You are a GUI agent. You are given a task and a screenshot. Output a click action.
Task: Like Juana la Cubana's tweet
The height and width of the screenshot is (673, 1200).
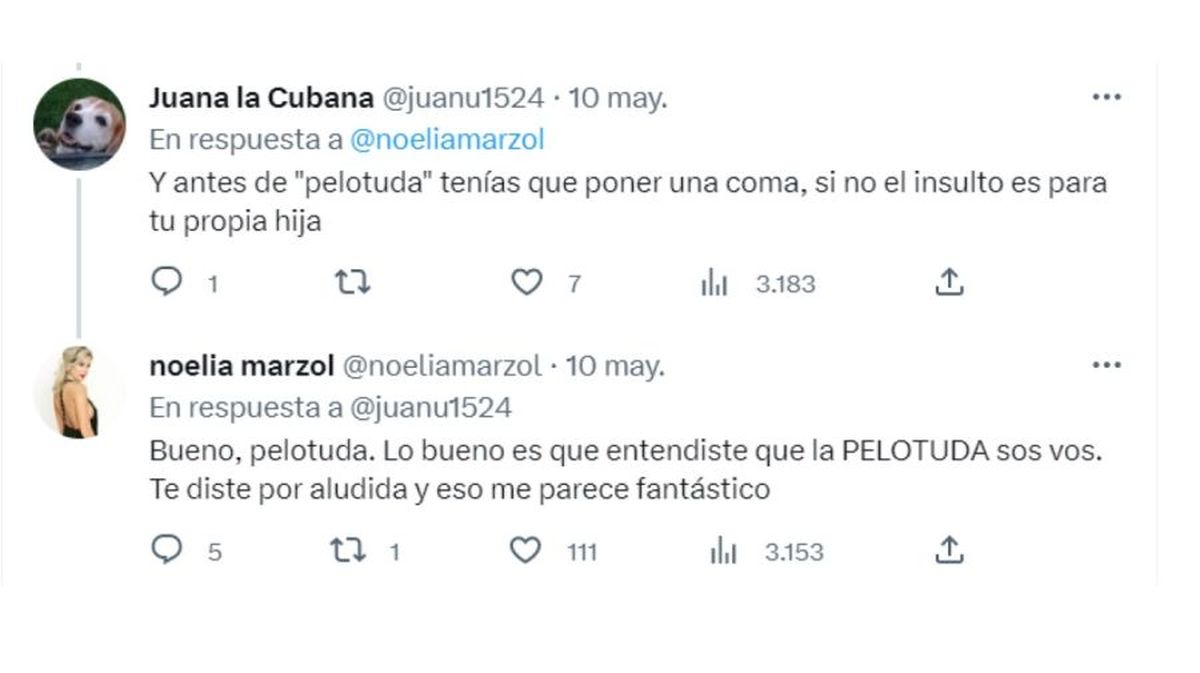pos(526,284)
